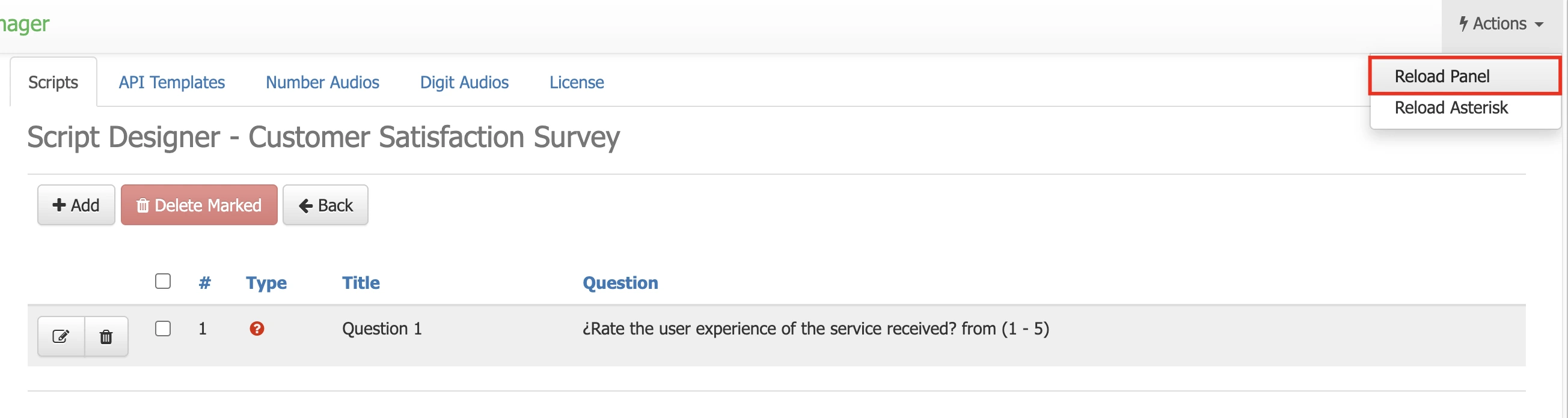The width and height of the screenshot is (1568, 418).
Task: Click the red question-mark type icon
Action: tap(257, 329)
